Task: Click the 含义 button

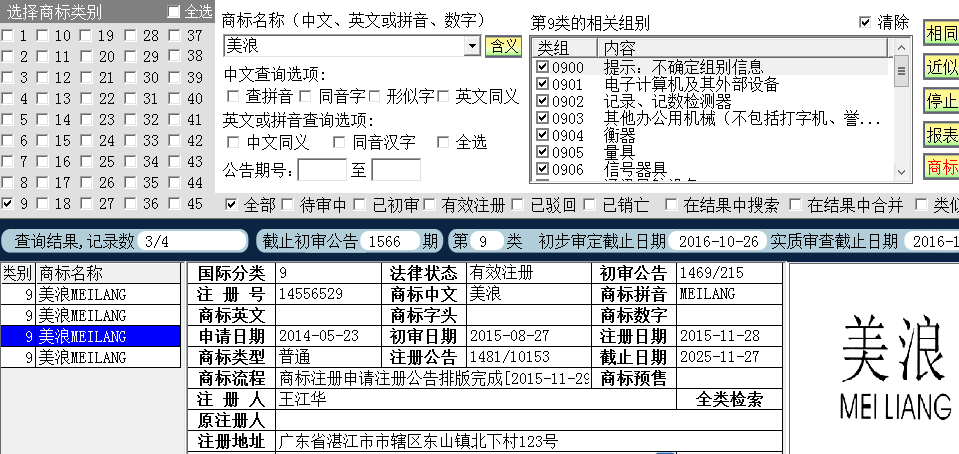Action: click(503, 47)
